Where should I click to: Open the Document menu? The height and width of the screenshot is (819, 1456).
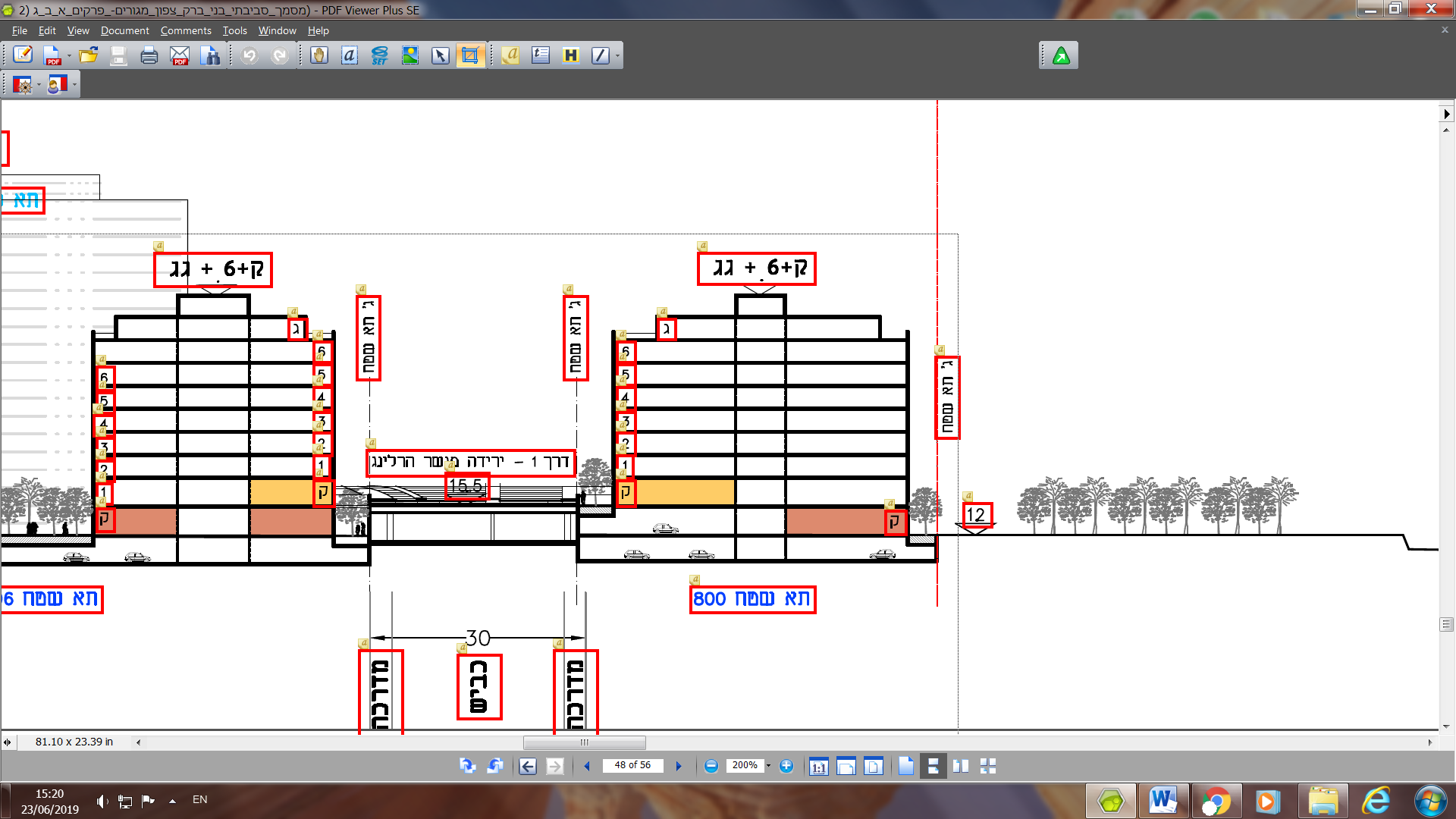tap(124, 30)
